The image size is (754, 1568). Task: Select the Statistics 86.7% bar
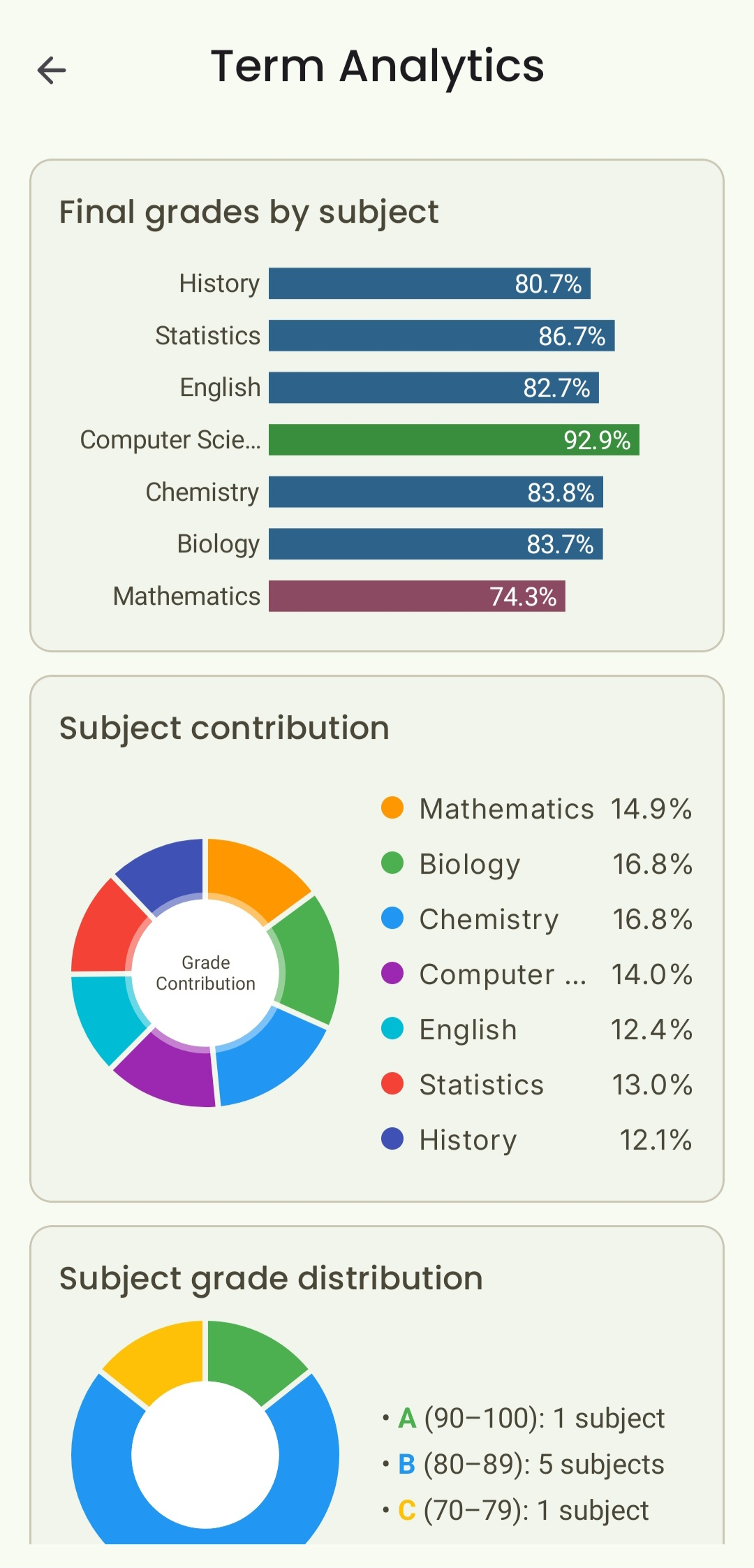coord(441,336)
